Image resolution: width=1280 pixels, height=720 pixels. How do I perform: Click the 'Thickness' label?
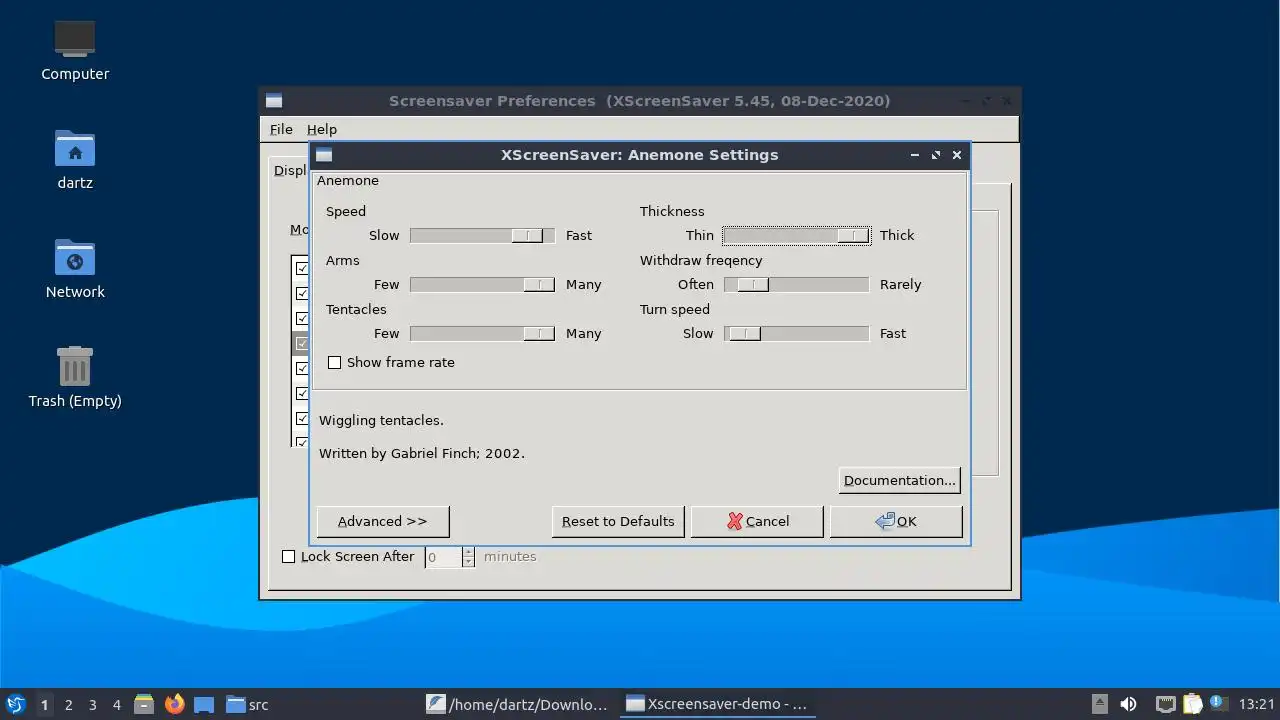coord(672,212)
